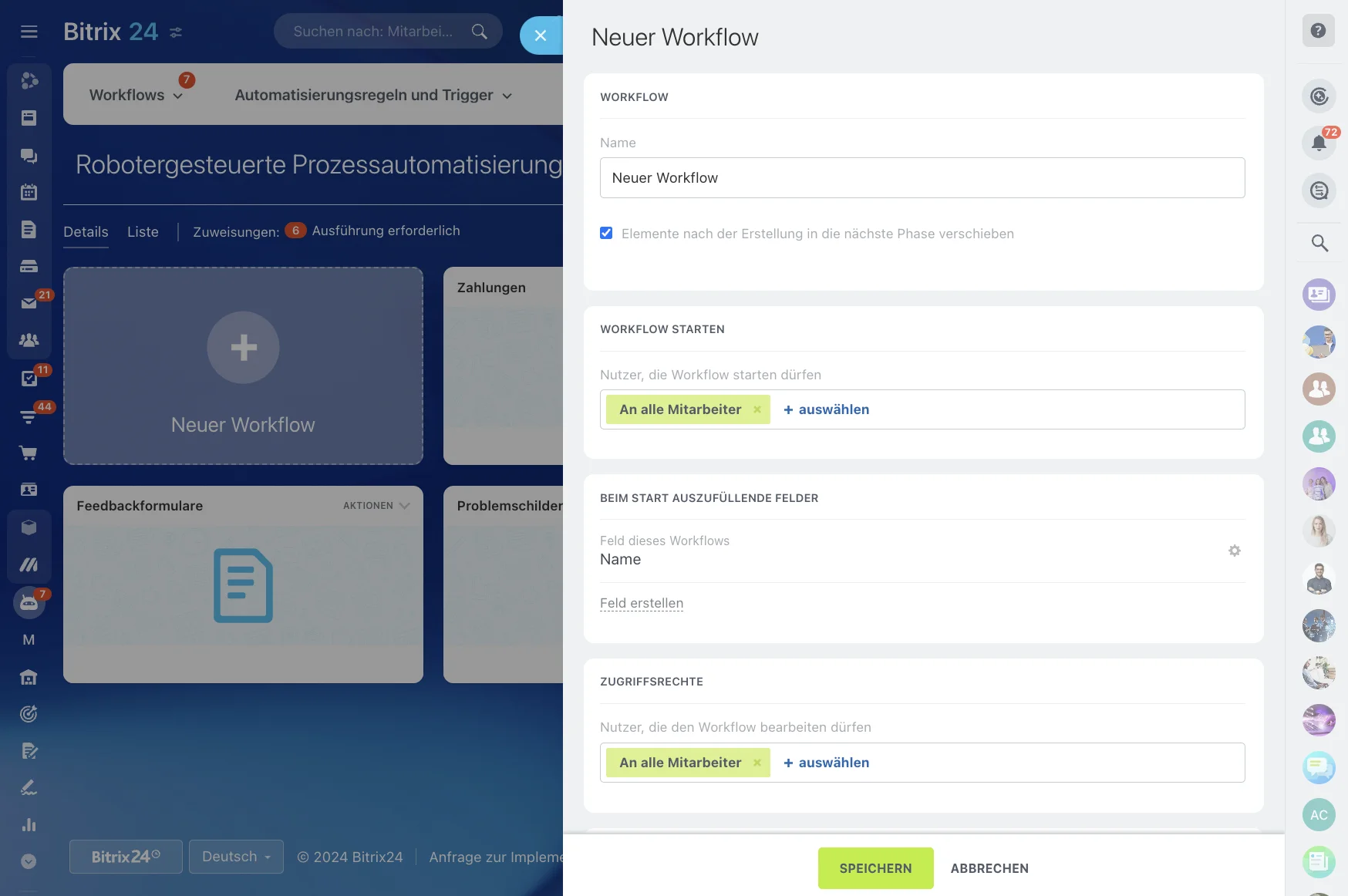The height and width of the screenshot is (896, 1348).
Task: Open the mail icon in the left sidebar
Action: pos(29,303)
